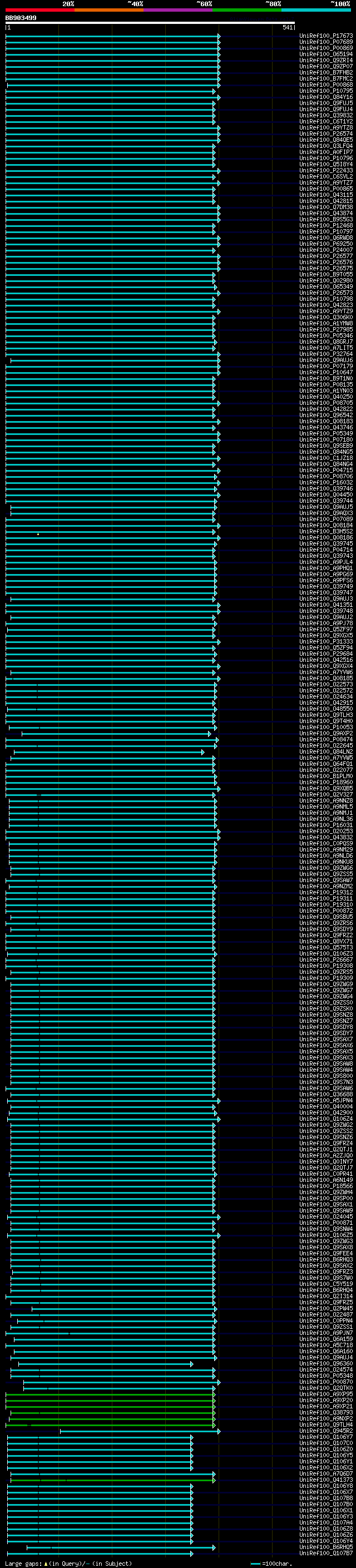Select hit label UniRef100_Q43115
The width and height of the screenshot is (356, 1568).
pyautogui.click(x=326, y=195)
